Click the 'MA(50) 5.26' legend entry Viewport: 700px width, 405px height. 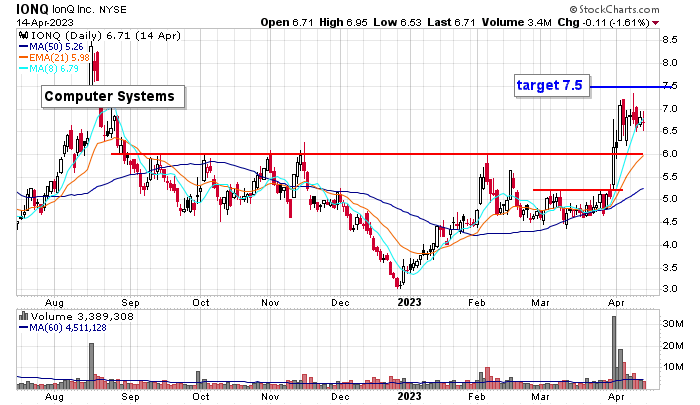[x=56, y=46]
